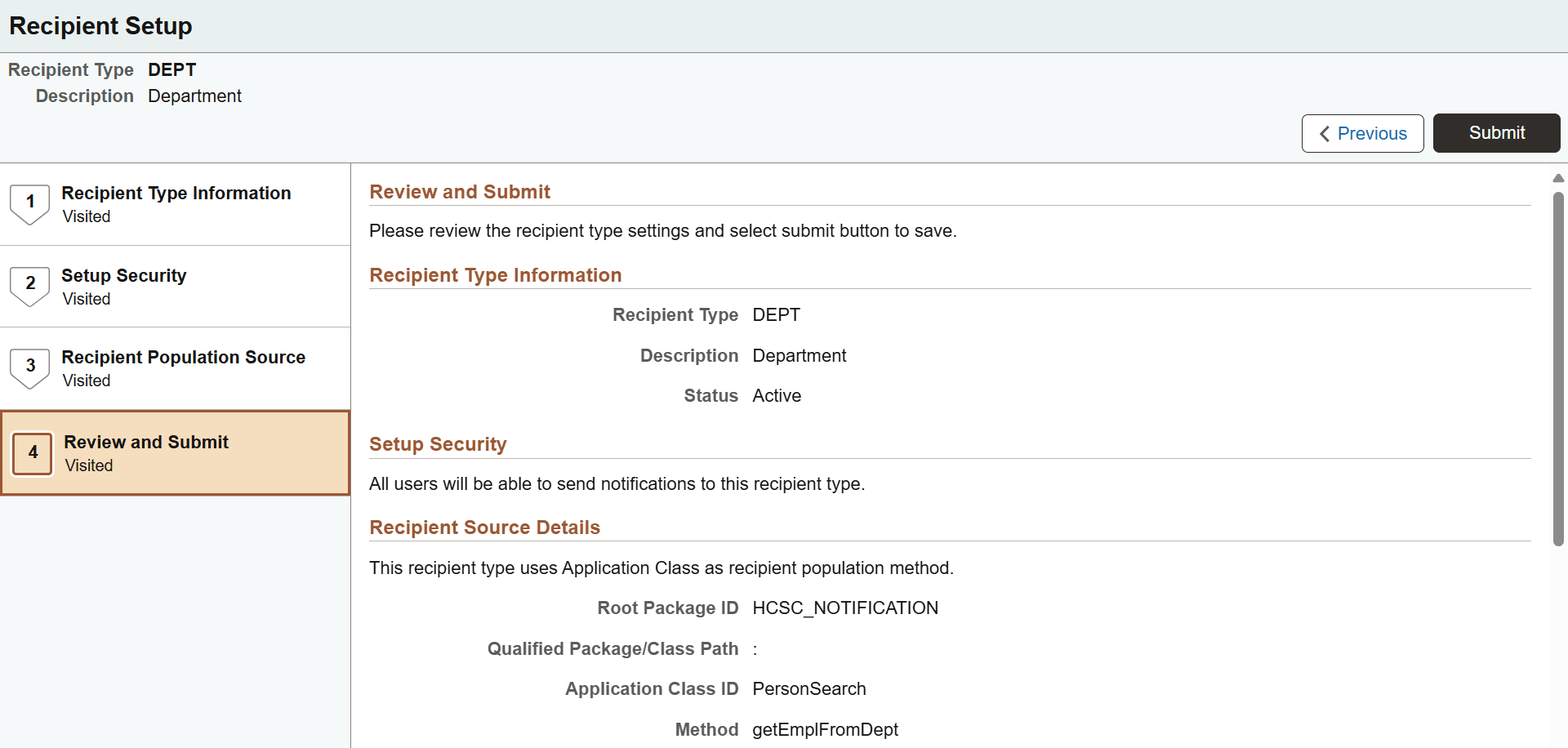Select the Recipient Population Source step
This screenshot has width=1568, height=748.
(x=183, y=358)
